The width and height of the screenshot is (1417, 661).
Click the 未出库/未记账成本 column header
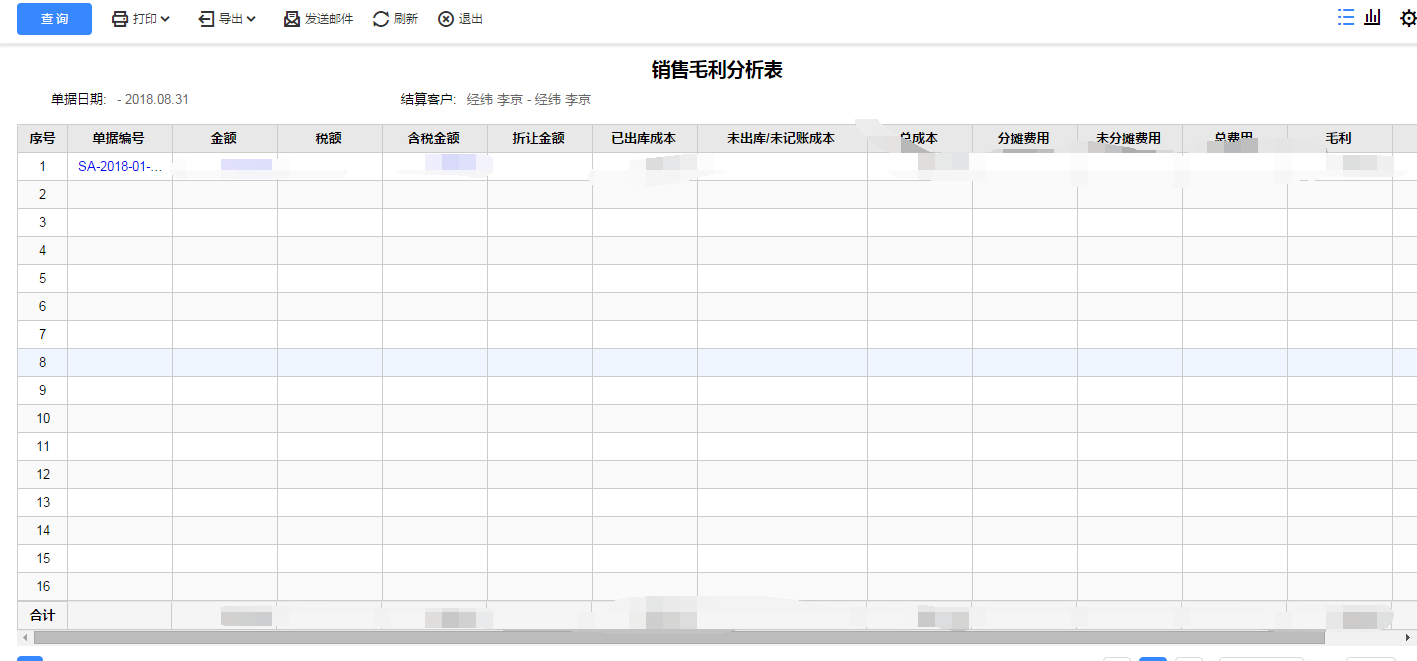[781, 139]
